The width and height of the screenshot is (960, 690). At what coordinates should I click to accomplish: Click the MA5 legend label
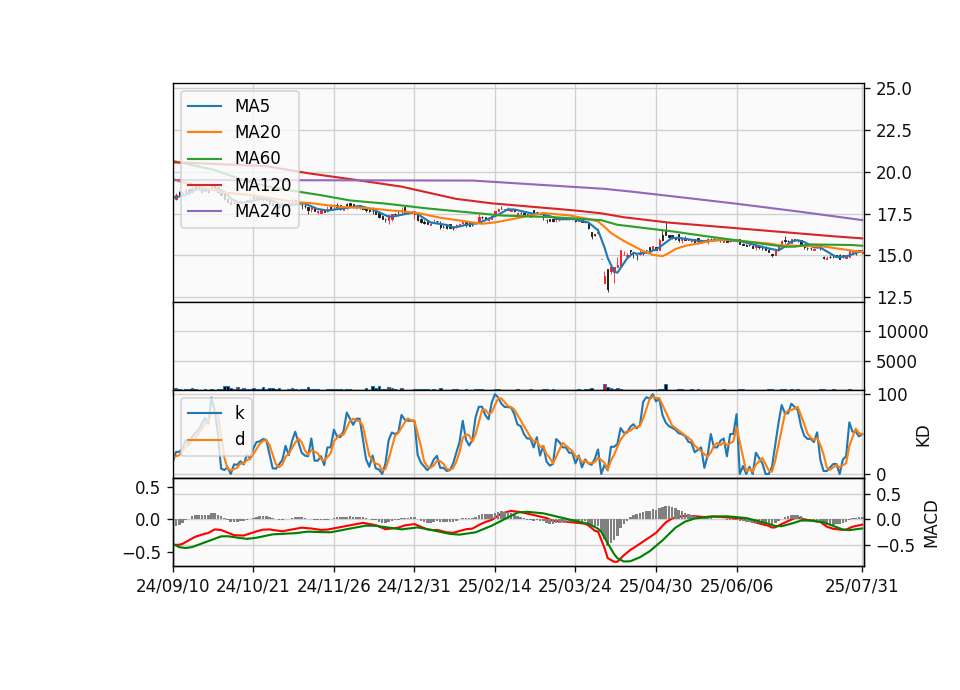coord(252,106)
